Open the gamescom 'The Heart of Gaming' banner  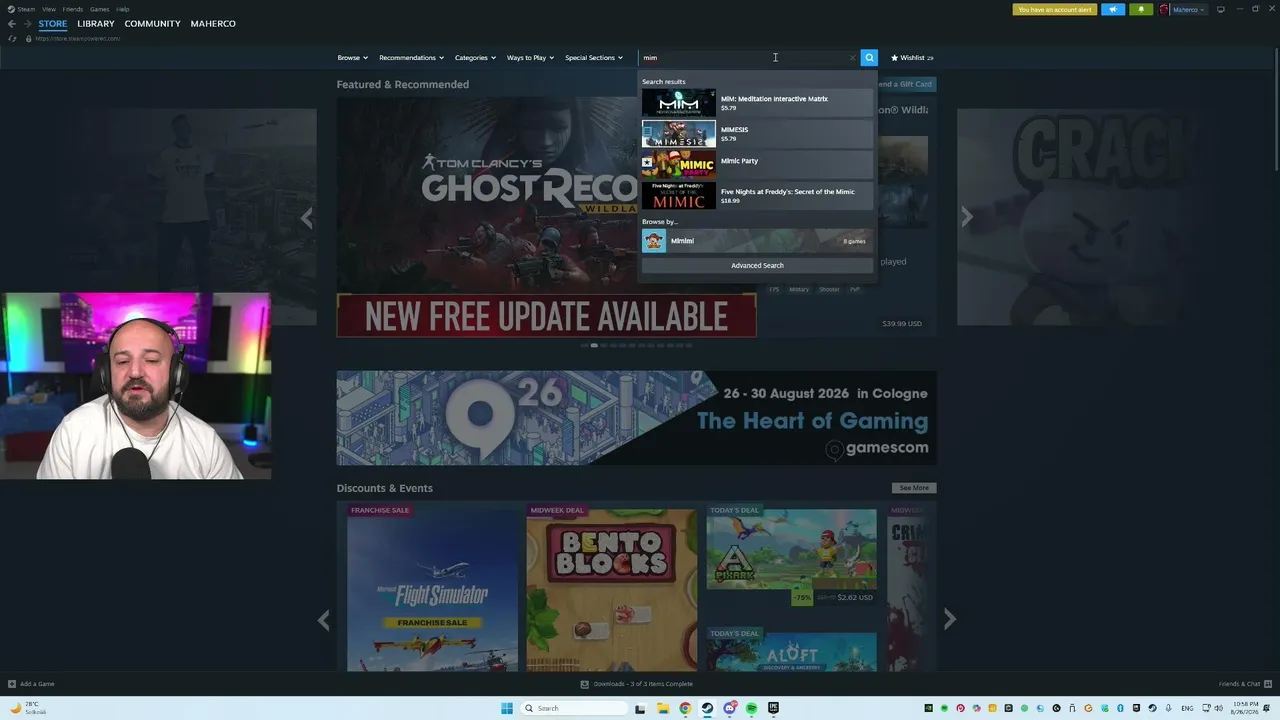pyautogui.click(x=636, y=418)
